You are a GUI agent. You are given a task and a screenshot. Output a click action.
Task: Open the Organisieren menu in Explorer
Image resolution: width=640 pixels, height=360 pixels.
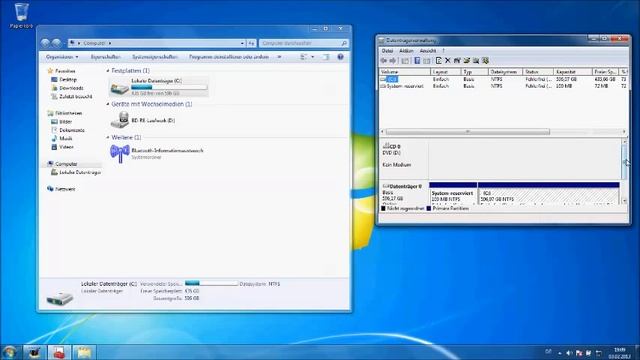coord(62,57)
